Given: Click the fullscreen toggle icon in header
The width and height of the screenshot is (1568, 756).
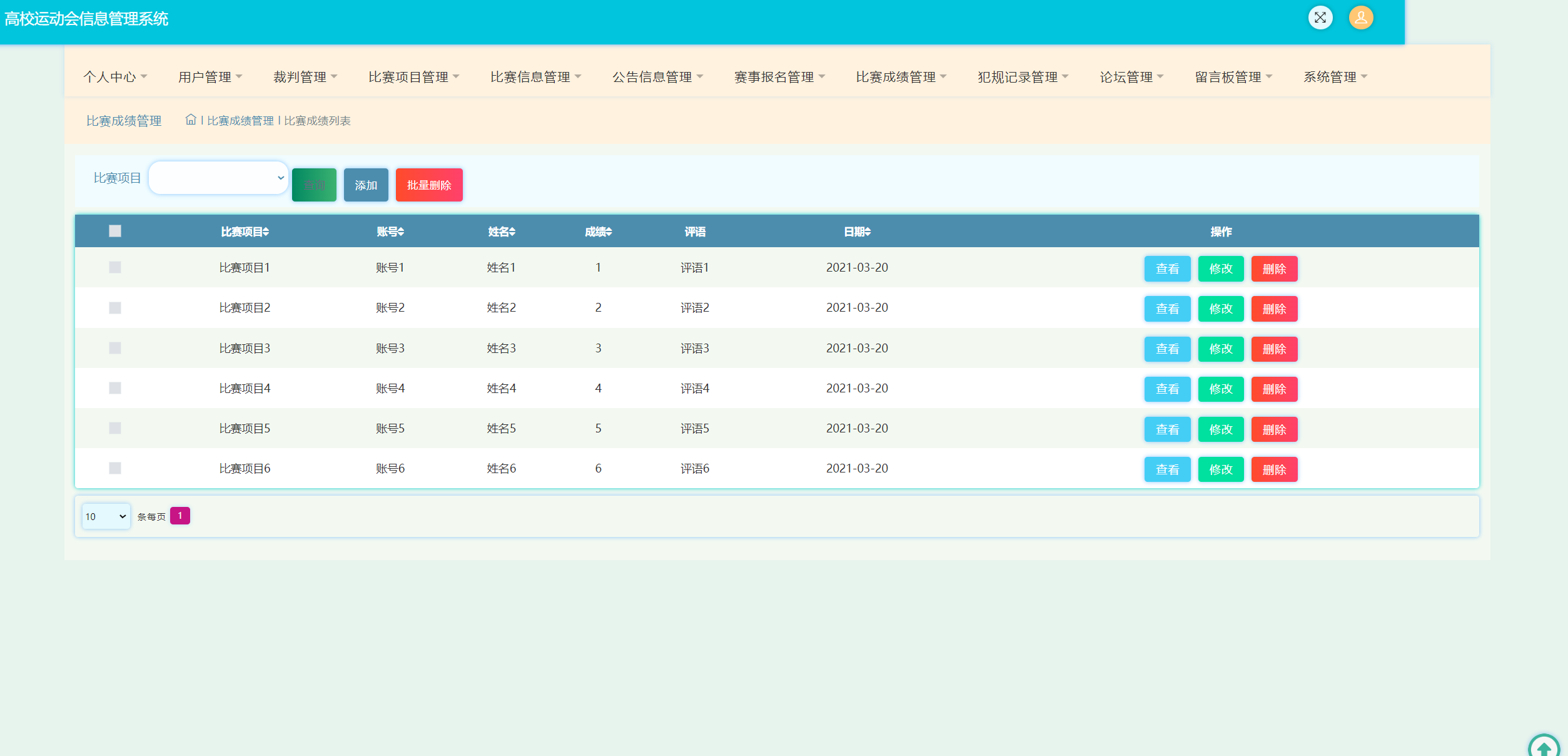Looking at the screenshot, I should 1320,18.
